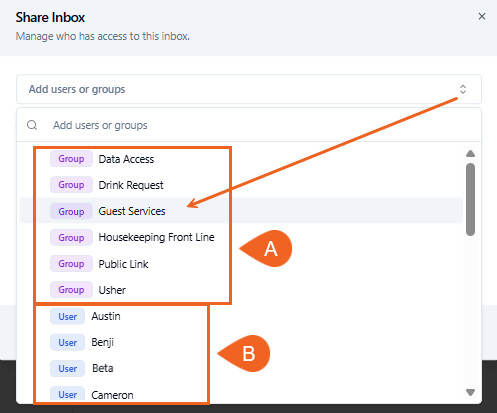
Task: Close the Share Inbox dialog
Action: (482, 16)
